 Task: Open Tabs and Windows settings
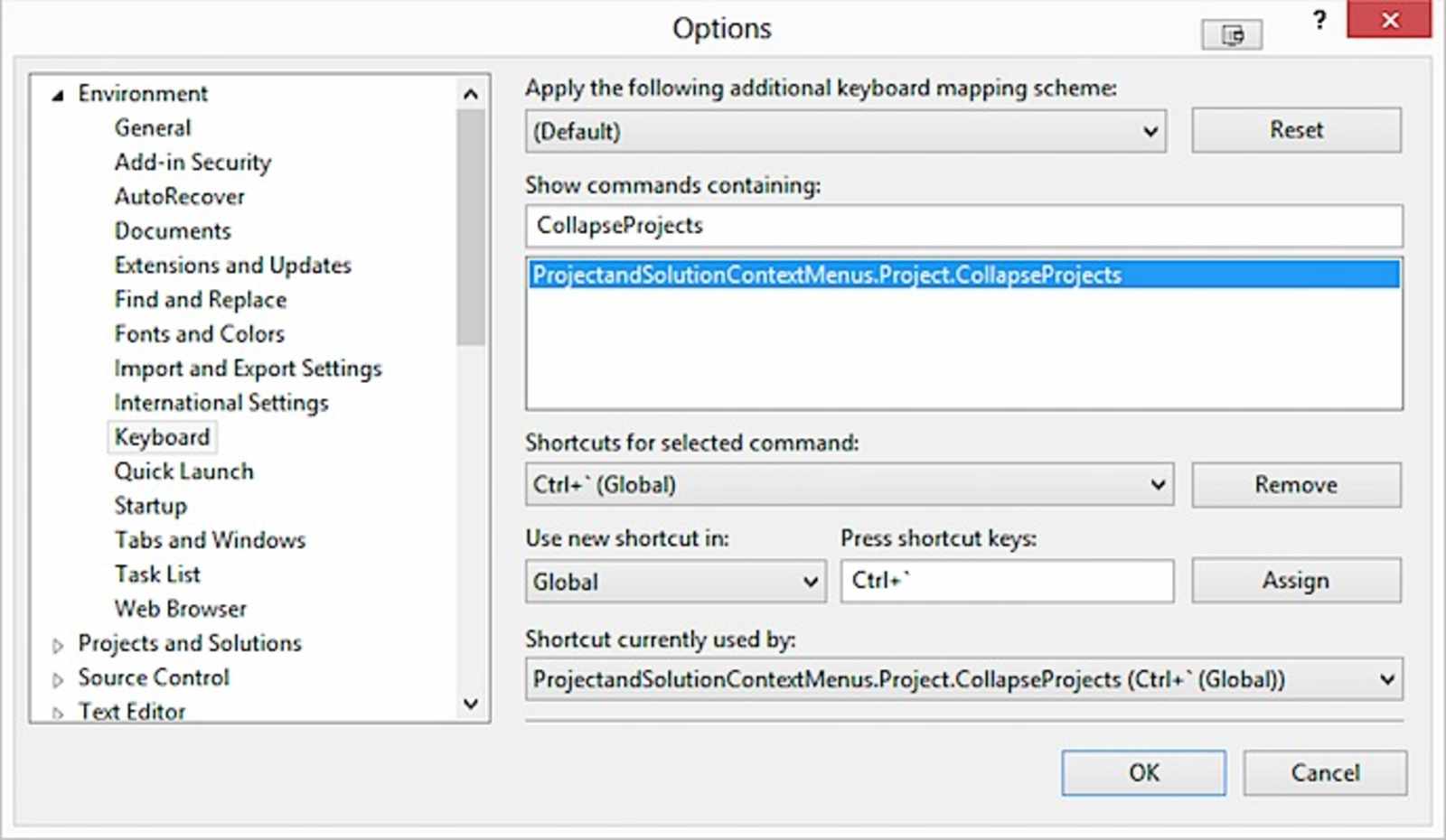[x=210, y=540]
